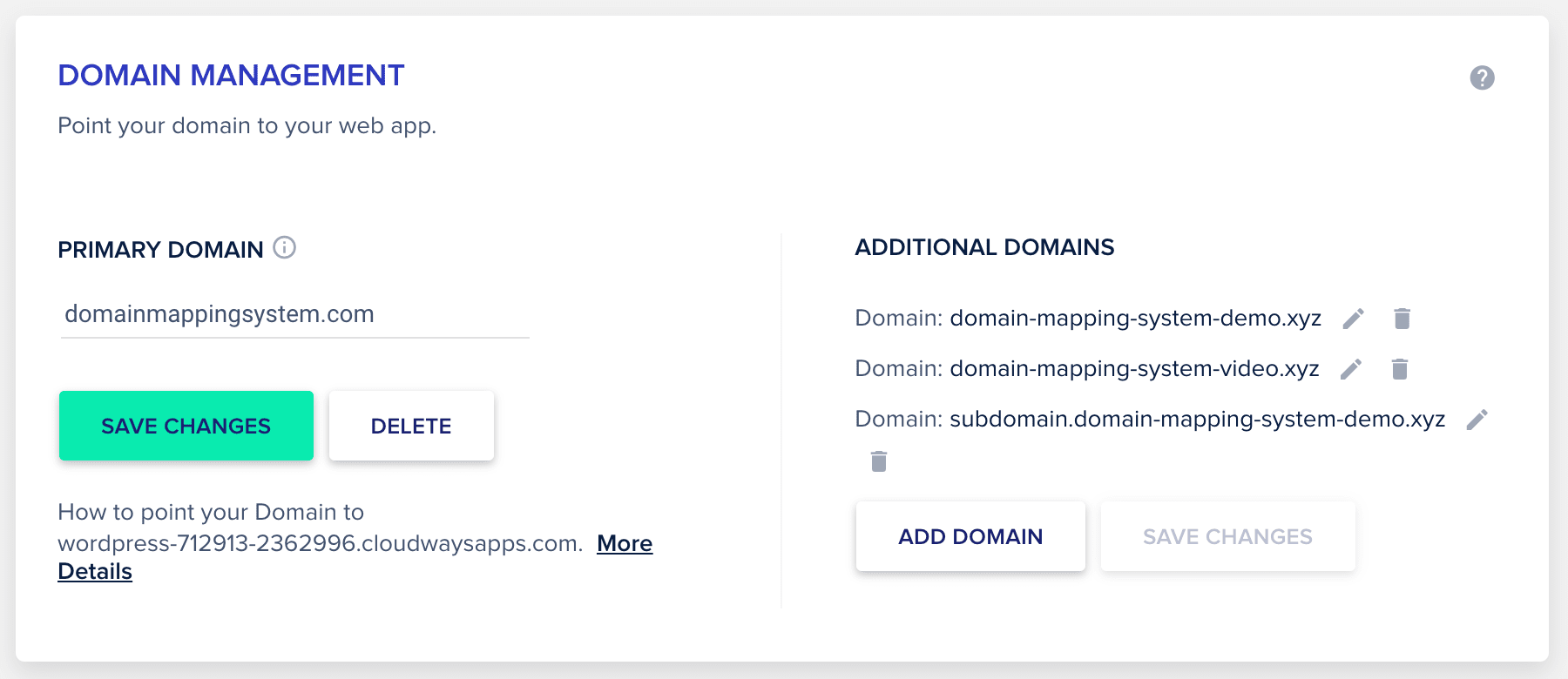
Task: Select the domain-mapping-system-demo.xyz domain text
Action: 1135,319
